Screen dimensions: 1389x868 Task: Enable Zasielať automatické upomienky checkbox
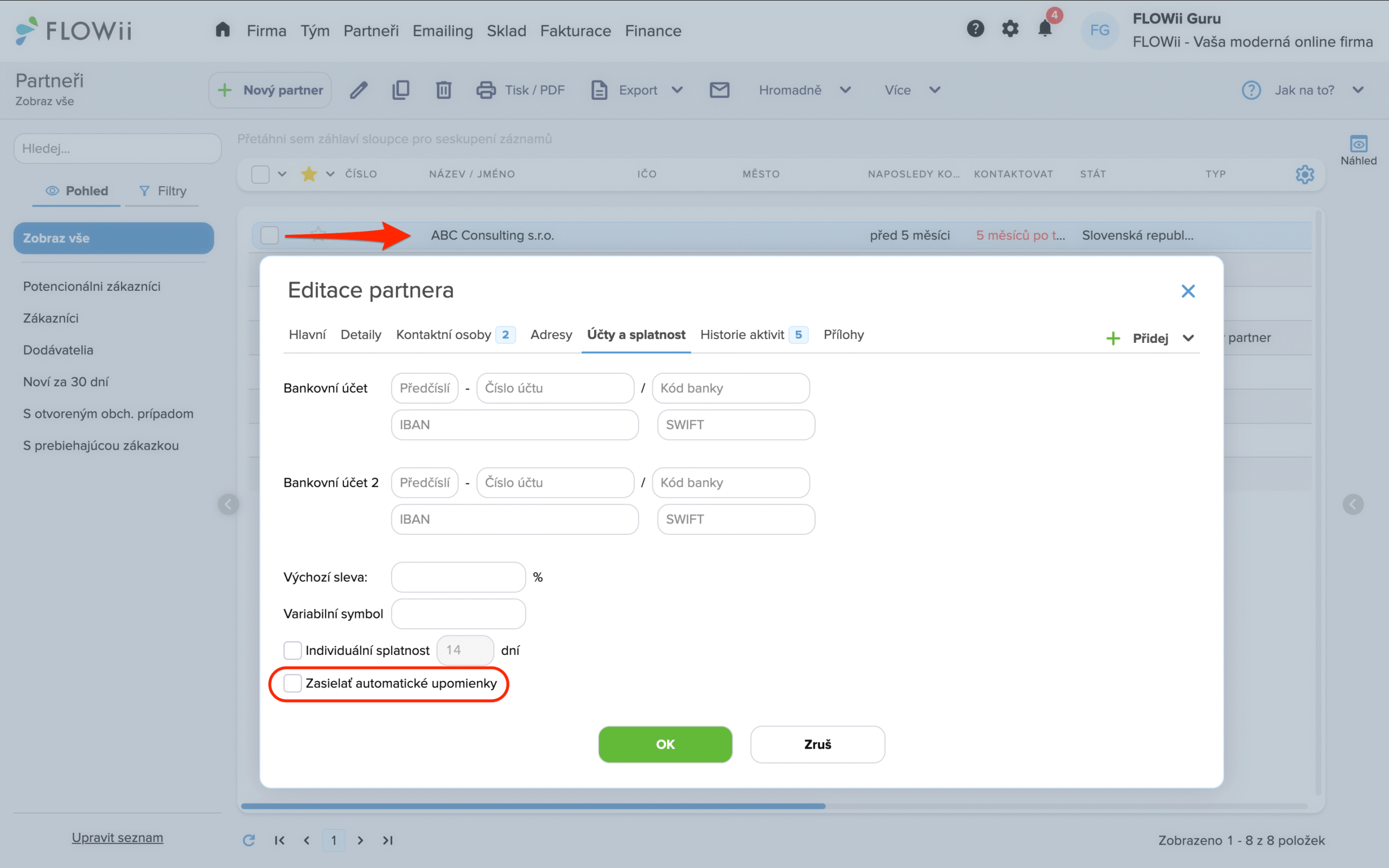(293, 683)
